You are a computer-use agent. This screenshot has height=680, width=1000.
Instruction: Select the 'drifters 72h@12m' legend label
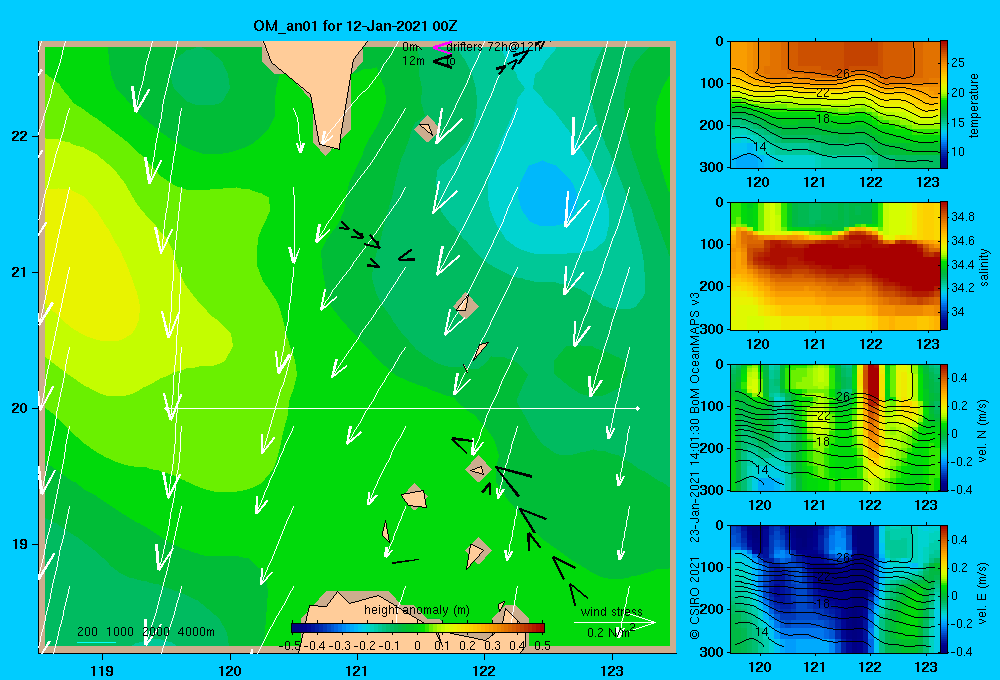point(495,47)
